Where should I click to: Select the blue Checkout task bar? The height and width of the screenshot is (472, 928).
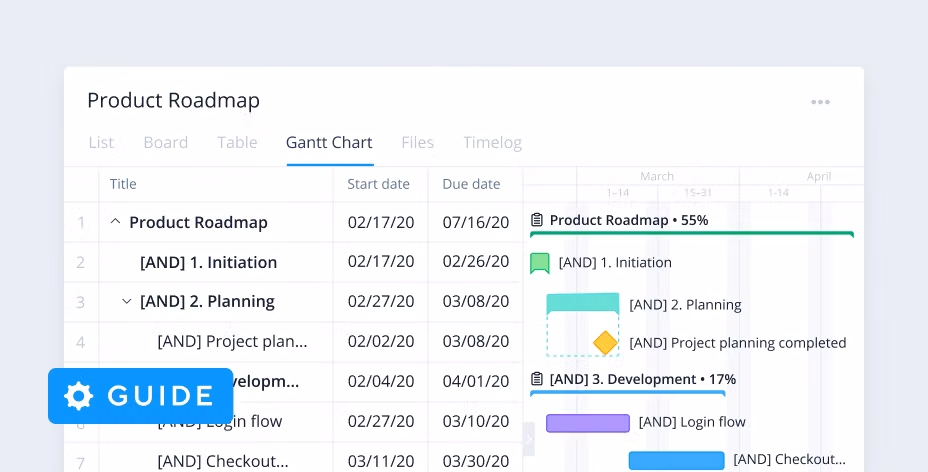(676, 460)
